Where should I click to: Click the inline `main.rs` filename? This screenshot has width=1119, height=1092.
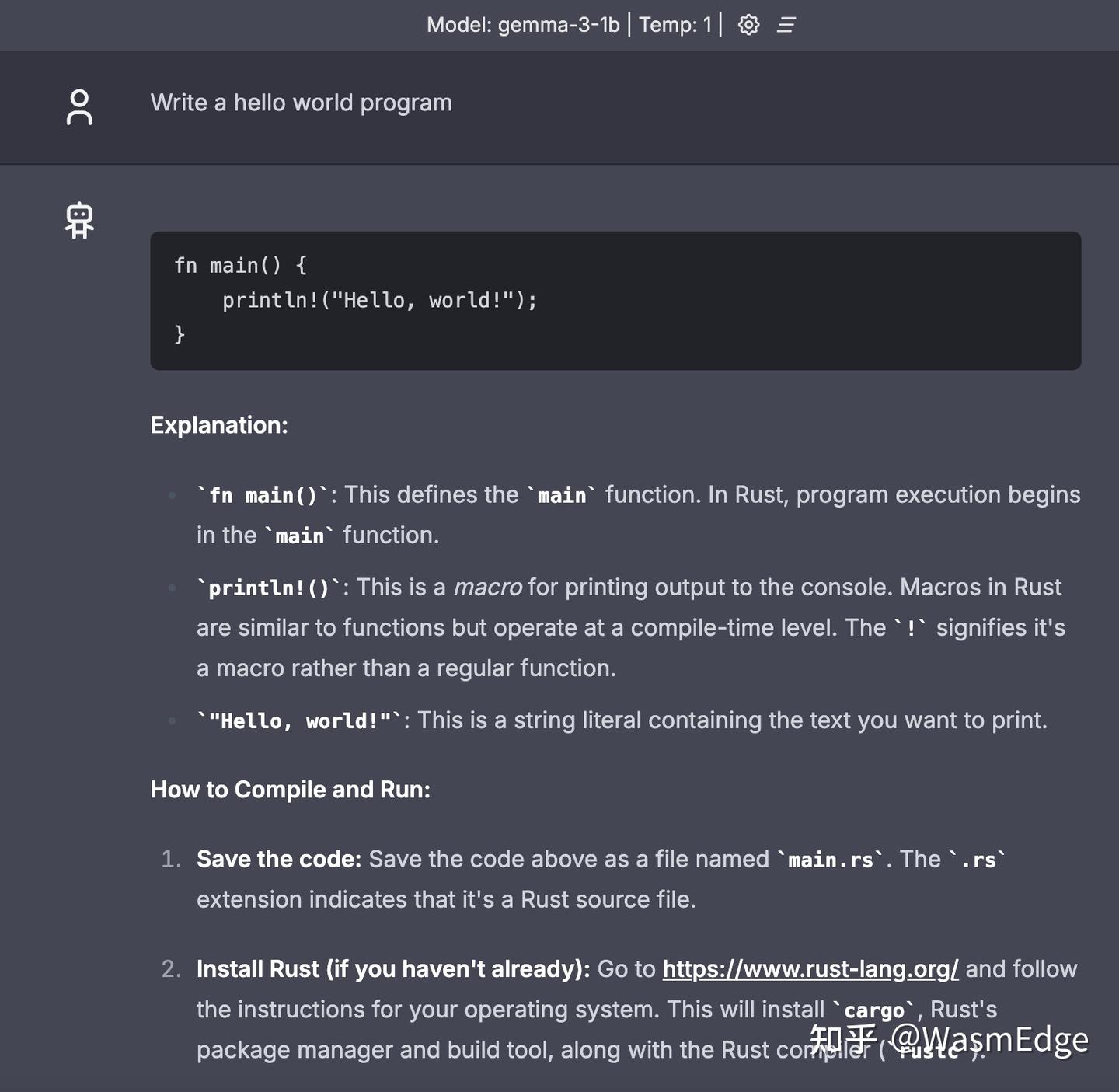coord(831,860)
